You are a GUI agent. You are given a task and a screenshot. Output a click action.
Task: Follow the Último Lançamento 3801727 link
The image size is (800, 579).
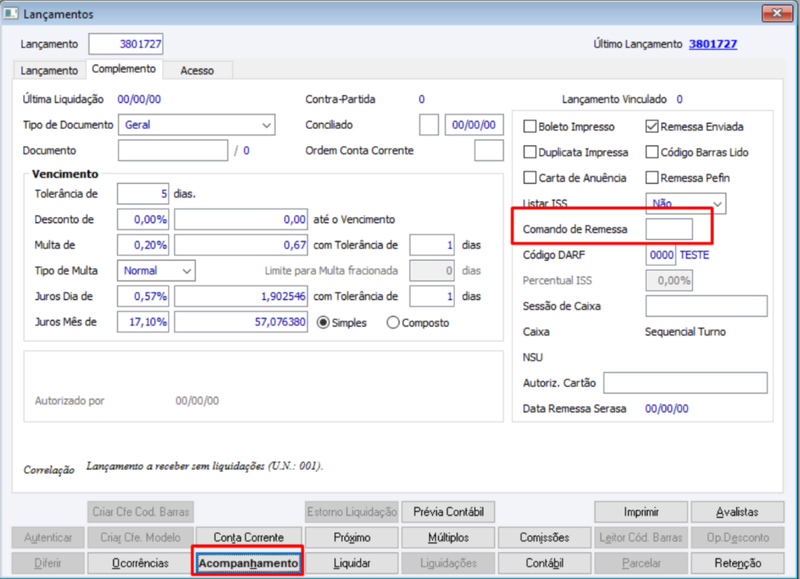(x=713, y=44)
